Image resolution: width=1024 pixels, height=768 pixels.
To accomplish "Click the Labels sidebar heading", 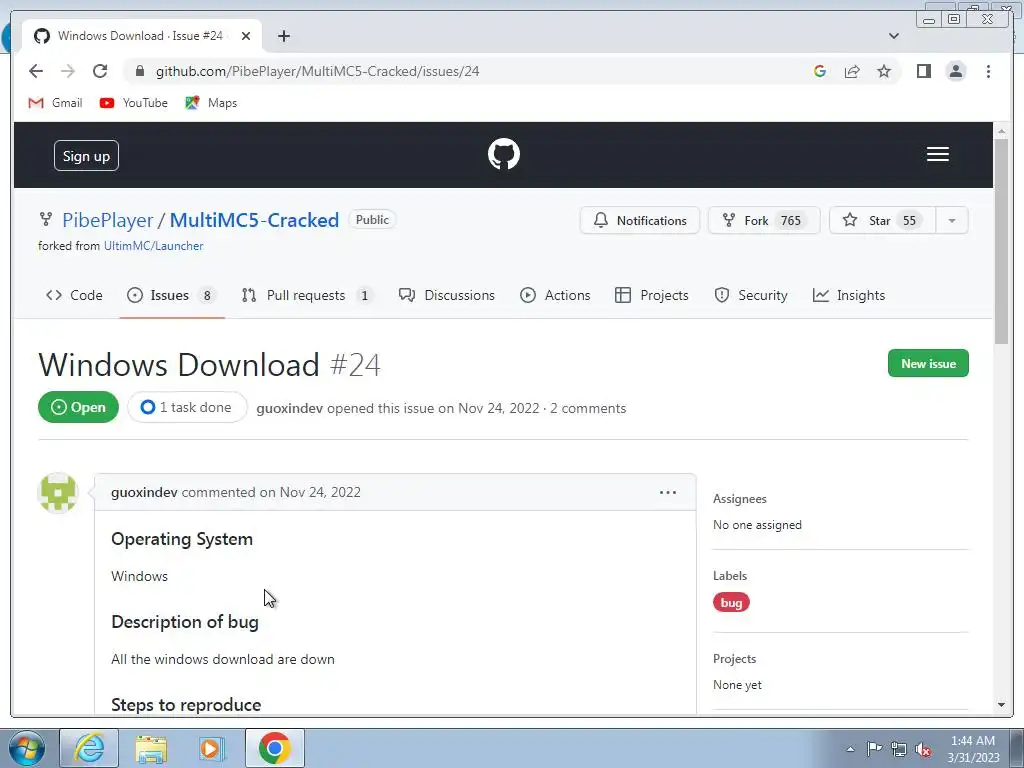I will point(730,576).
